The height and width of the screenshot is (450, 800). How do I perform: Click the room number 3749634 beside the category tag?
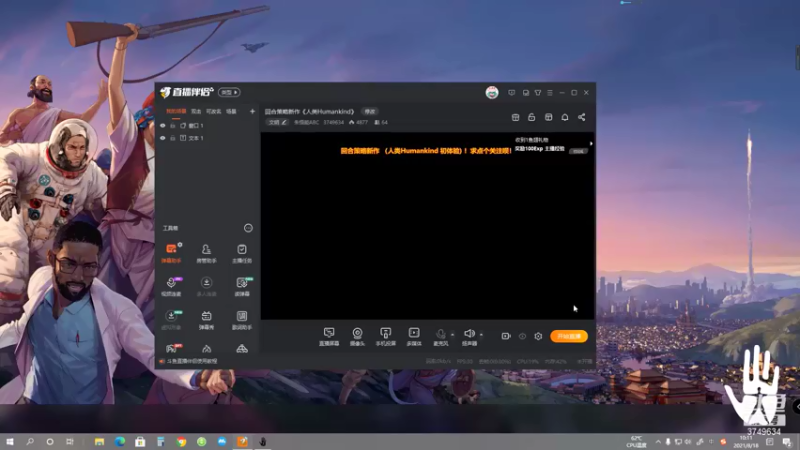tap(333, 122)
